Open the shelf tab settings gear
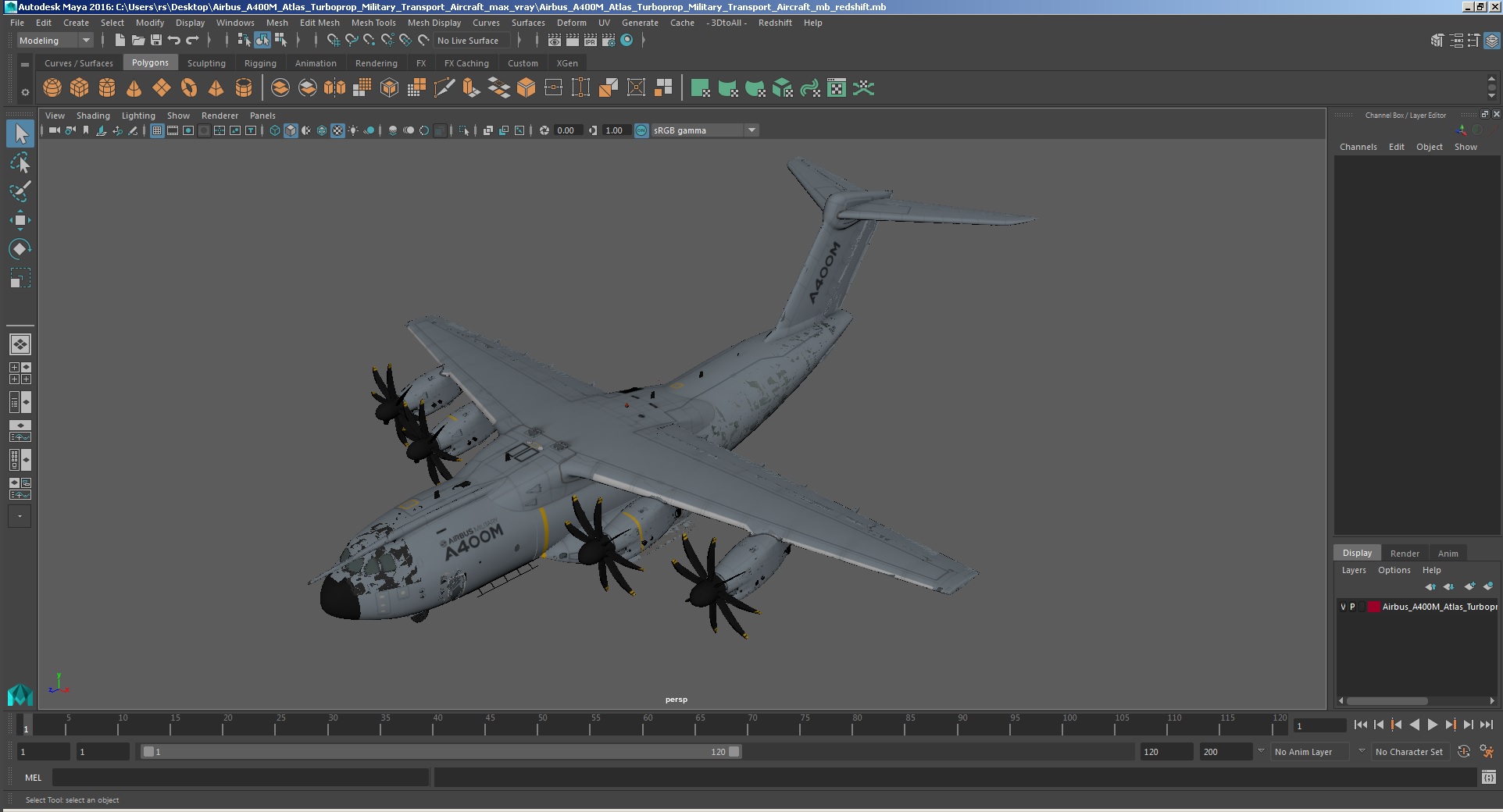The image size is (1503, 812). (25, 92)
